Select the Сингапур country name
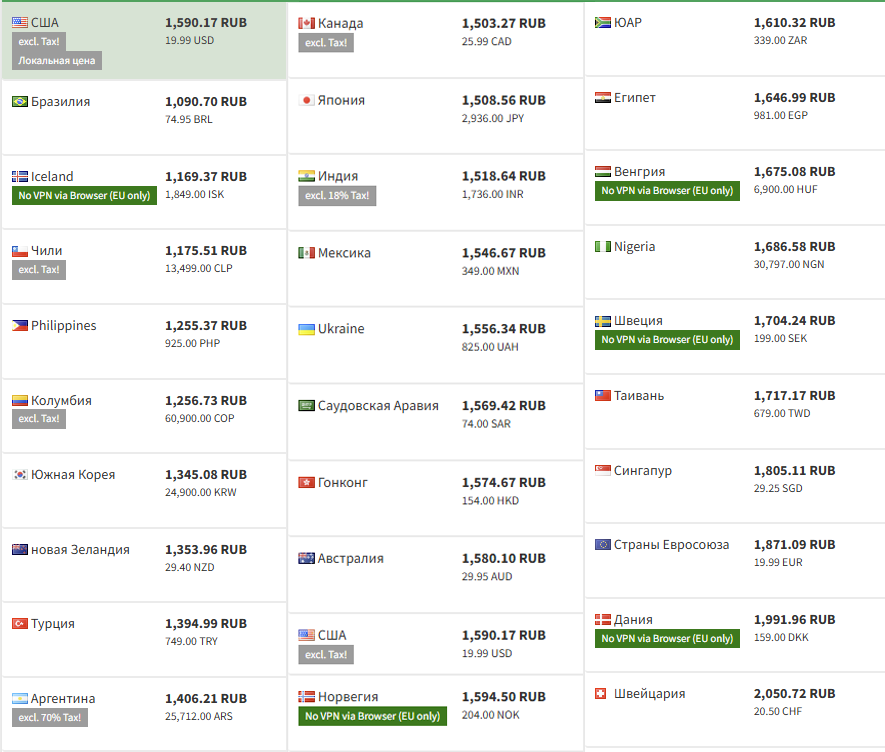Image resolution: width=885 pixels, height=752 pixels. (643, 470)
